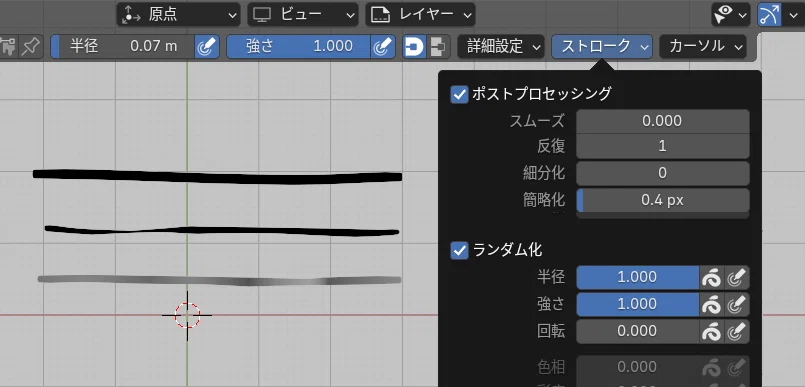Toggle the curve guides icon button

point(769,15)
